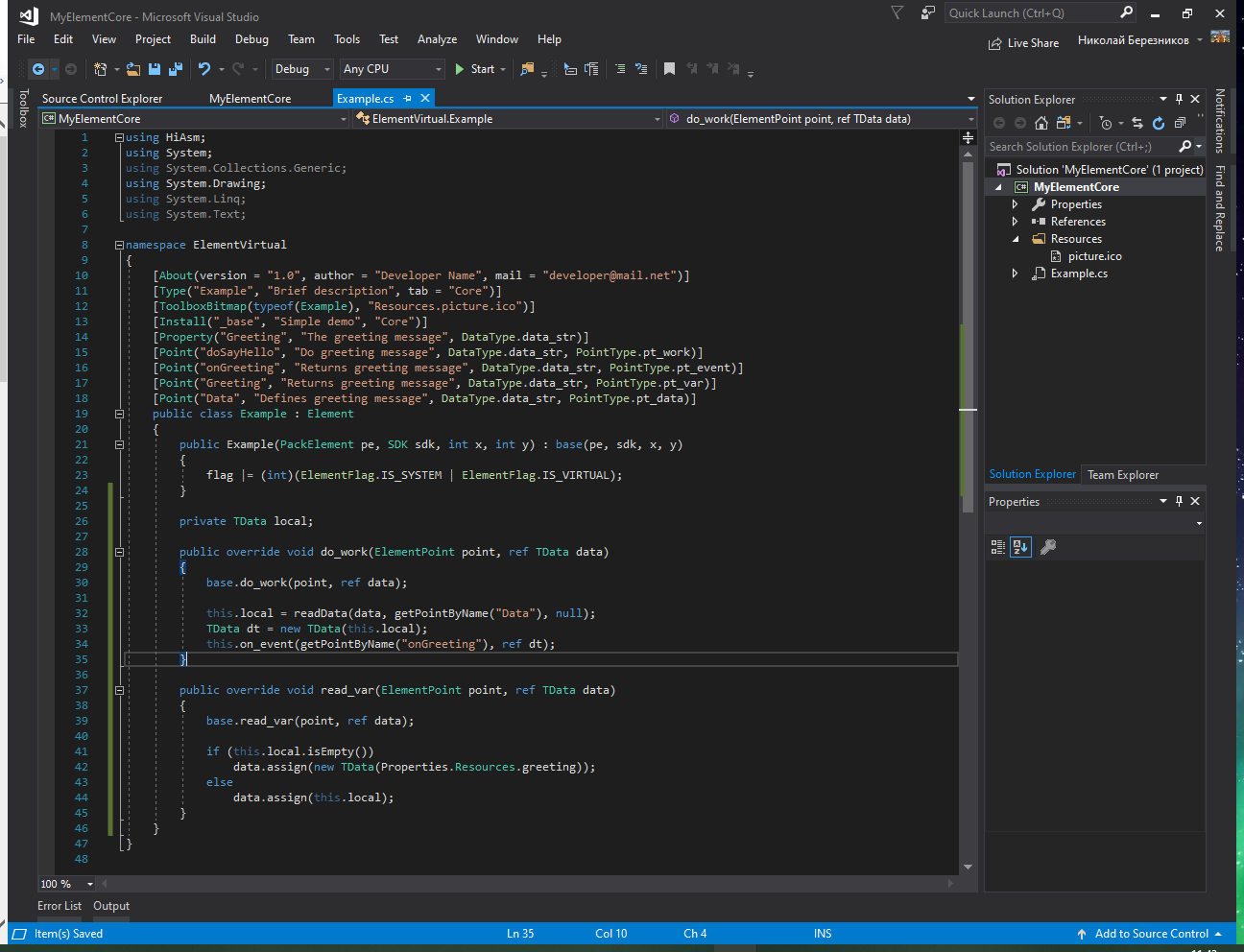The width and height of the screenshot is (1244, 952).
Task: Click the Undo arrow icon
Action: coord(203,69)
